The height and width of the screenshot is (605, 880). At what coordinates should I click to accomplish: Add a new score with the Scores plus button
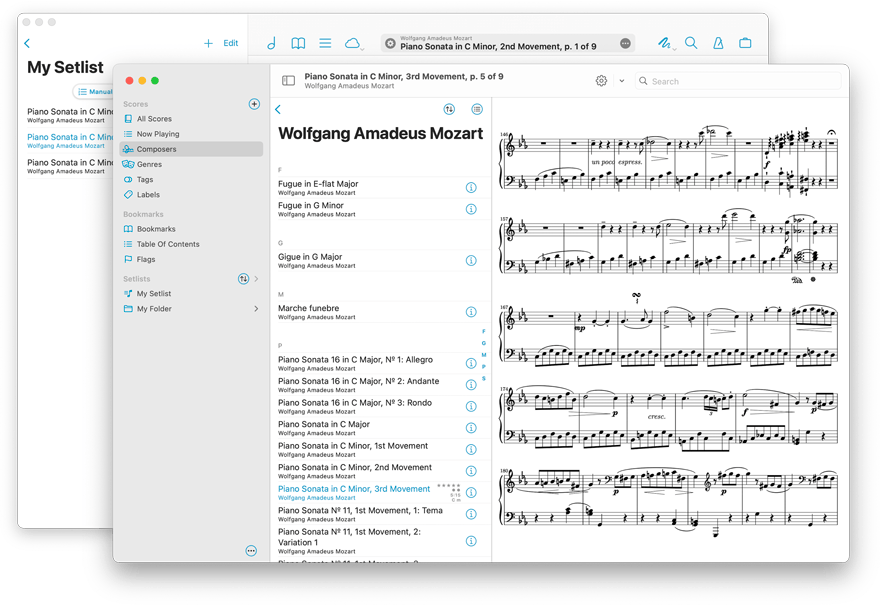click(x=254, y=104)
